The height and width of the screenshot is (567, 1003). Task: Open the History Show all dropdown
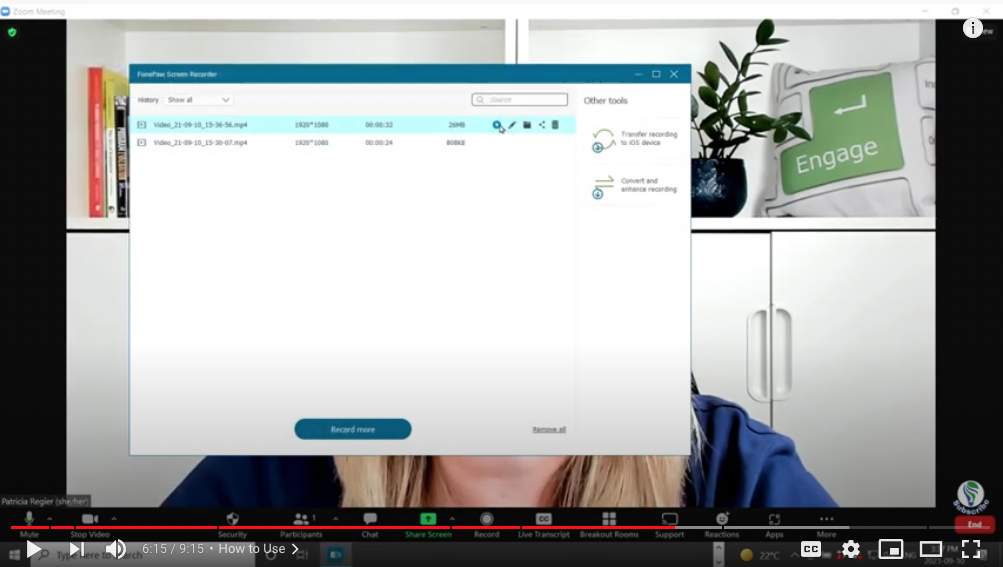tap(198, 100)
